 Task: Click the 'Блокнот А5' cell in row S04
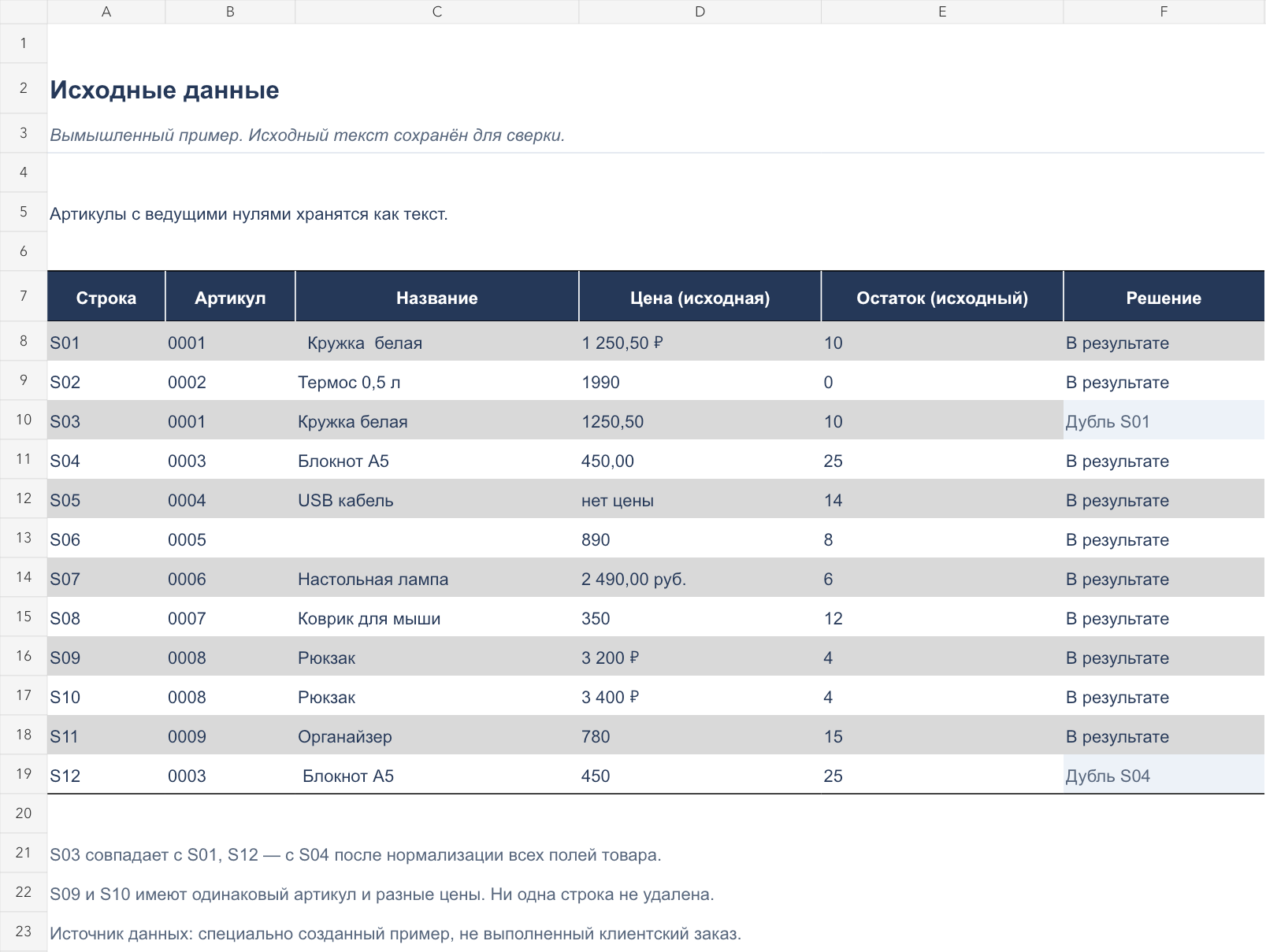pyautogui.click(x=437, y=461)
